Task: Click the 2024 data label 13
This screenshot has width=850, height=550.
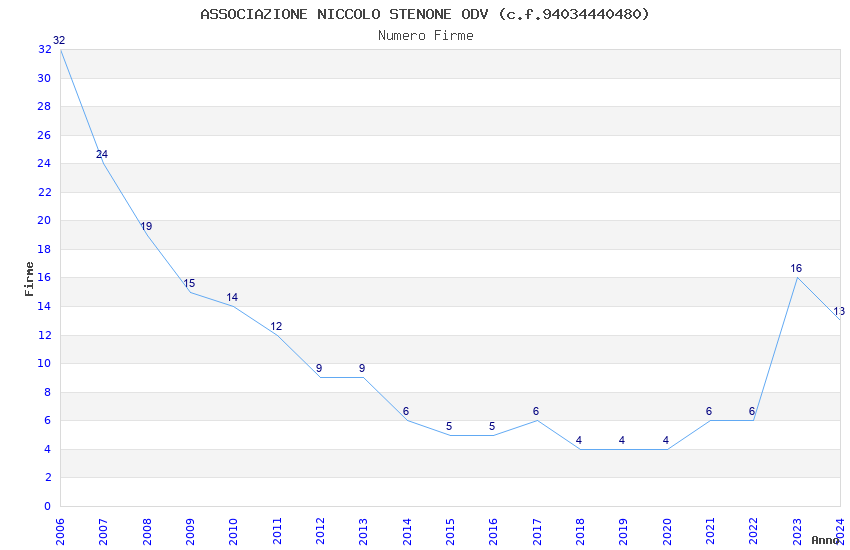Action: coord(839,312)
